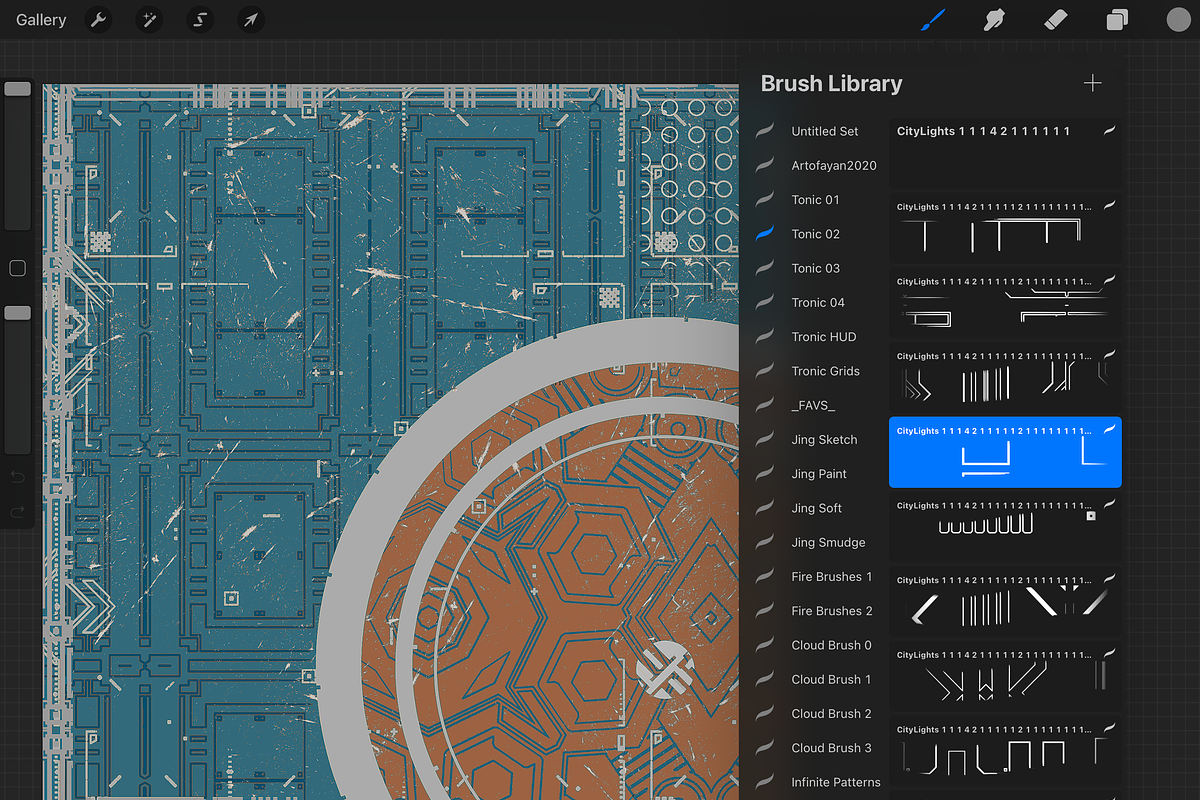The image size is (1200, 800).
Task: Open the Layers panel icon
Action: [x=1117, y=20]
